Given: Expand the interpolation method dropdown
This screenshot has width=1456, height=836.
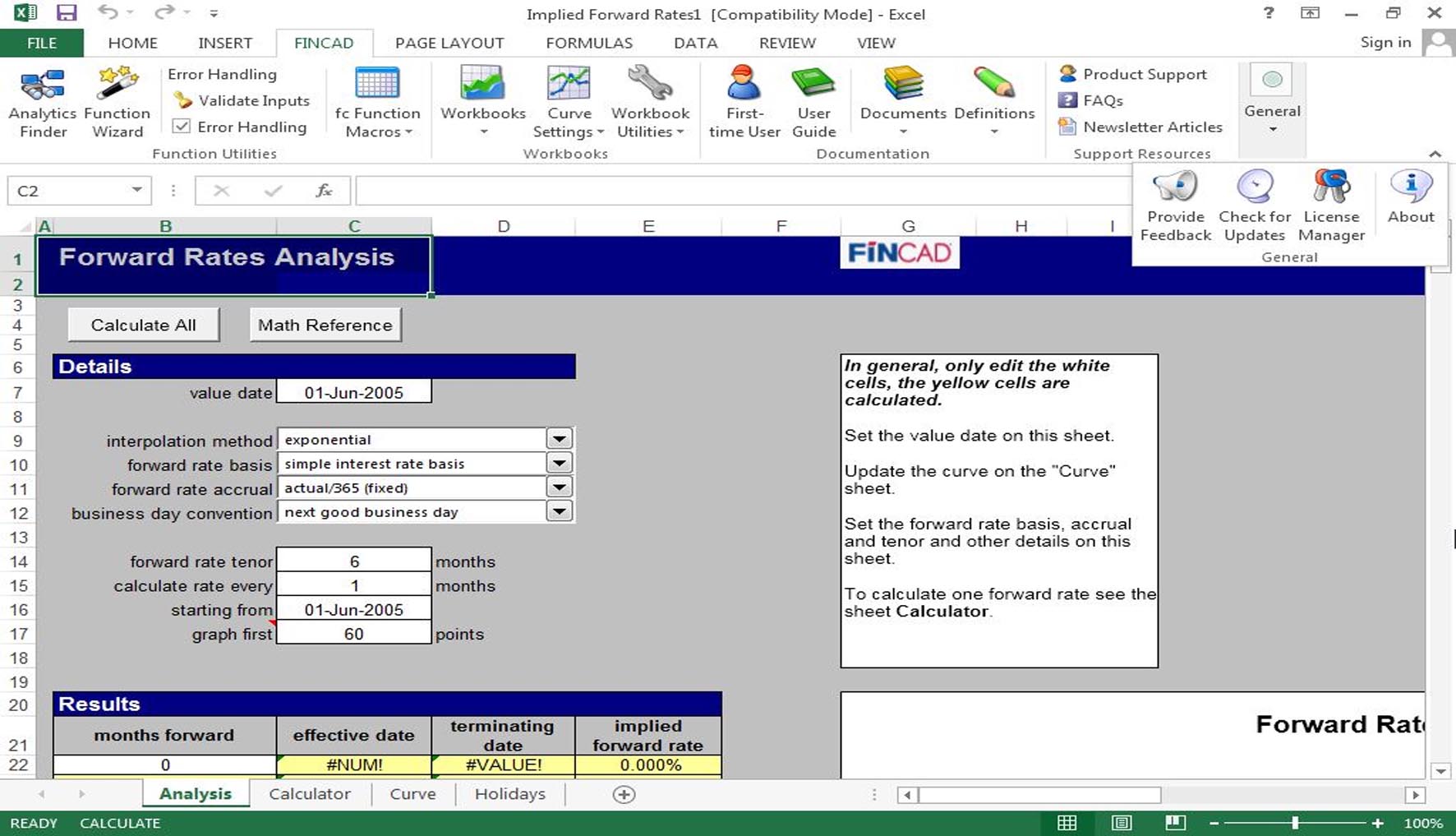Looking at the screenshot, I should point(560,439).
